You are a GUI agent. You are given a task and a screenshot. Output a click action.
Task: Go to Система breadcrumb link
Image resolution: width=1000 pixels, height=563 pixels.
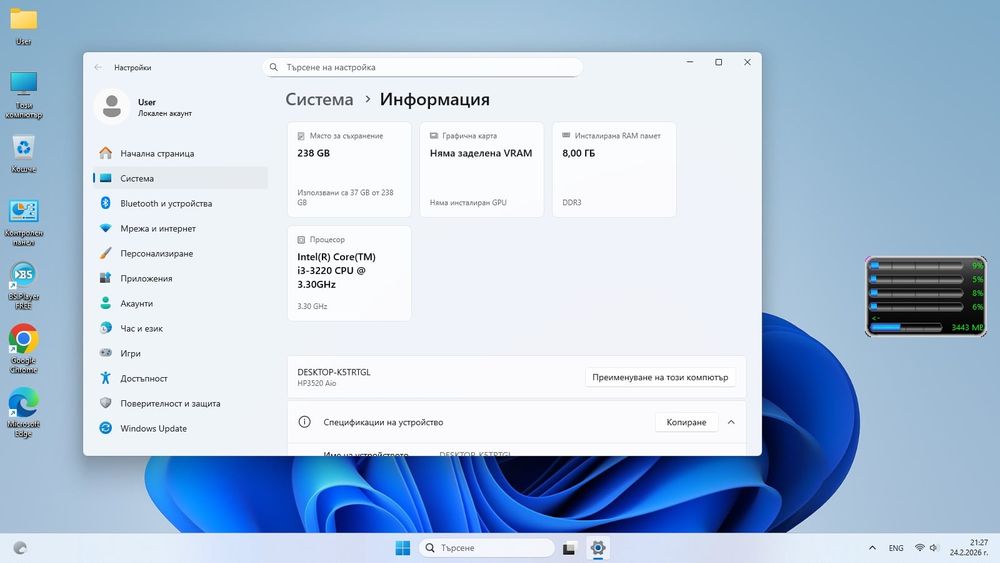319,99
